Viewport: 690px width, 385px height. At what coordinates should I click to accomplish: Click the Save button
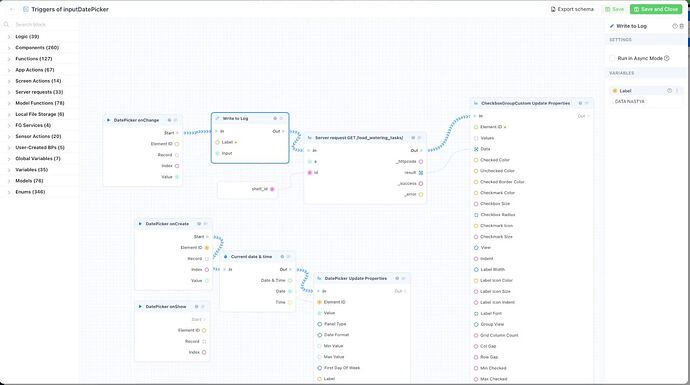[614, 9]
